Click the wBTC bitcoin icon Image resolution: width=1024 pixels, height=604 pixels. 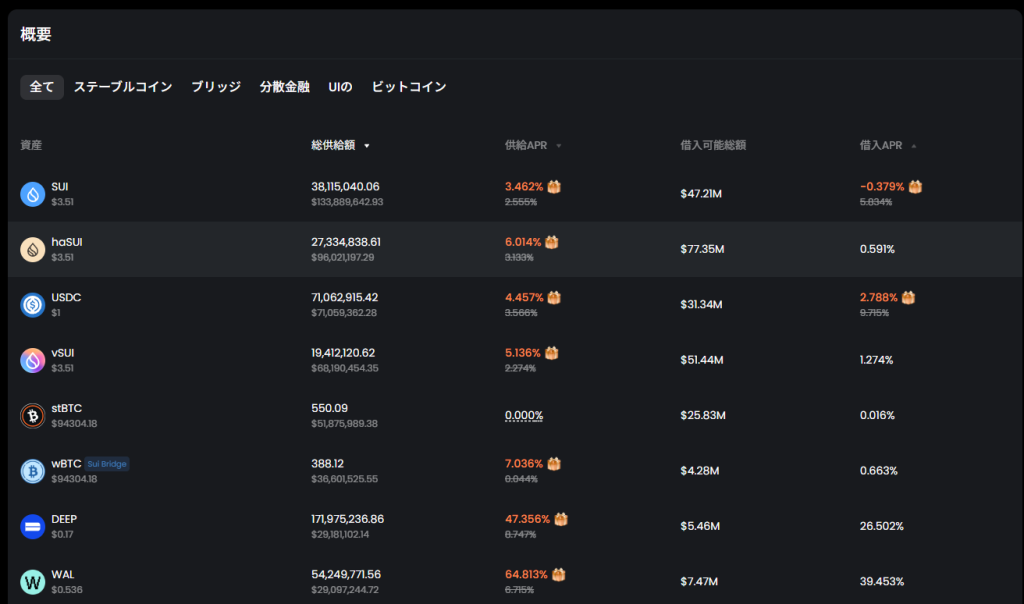tap(33, 471)
